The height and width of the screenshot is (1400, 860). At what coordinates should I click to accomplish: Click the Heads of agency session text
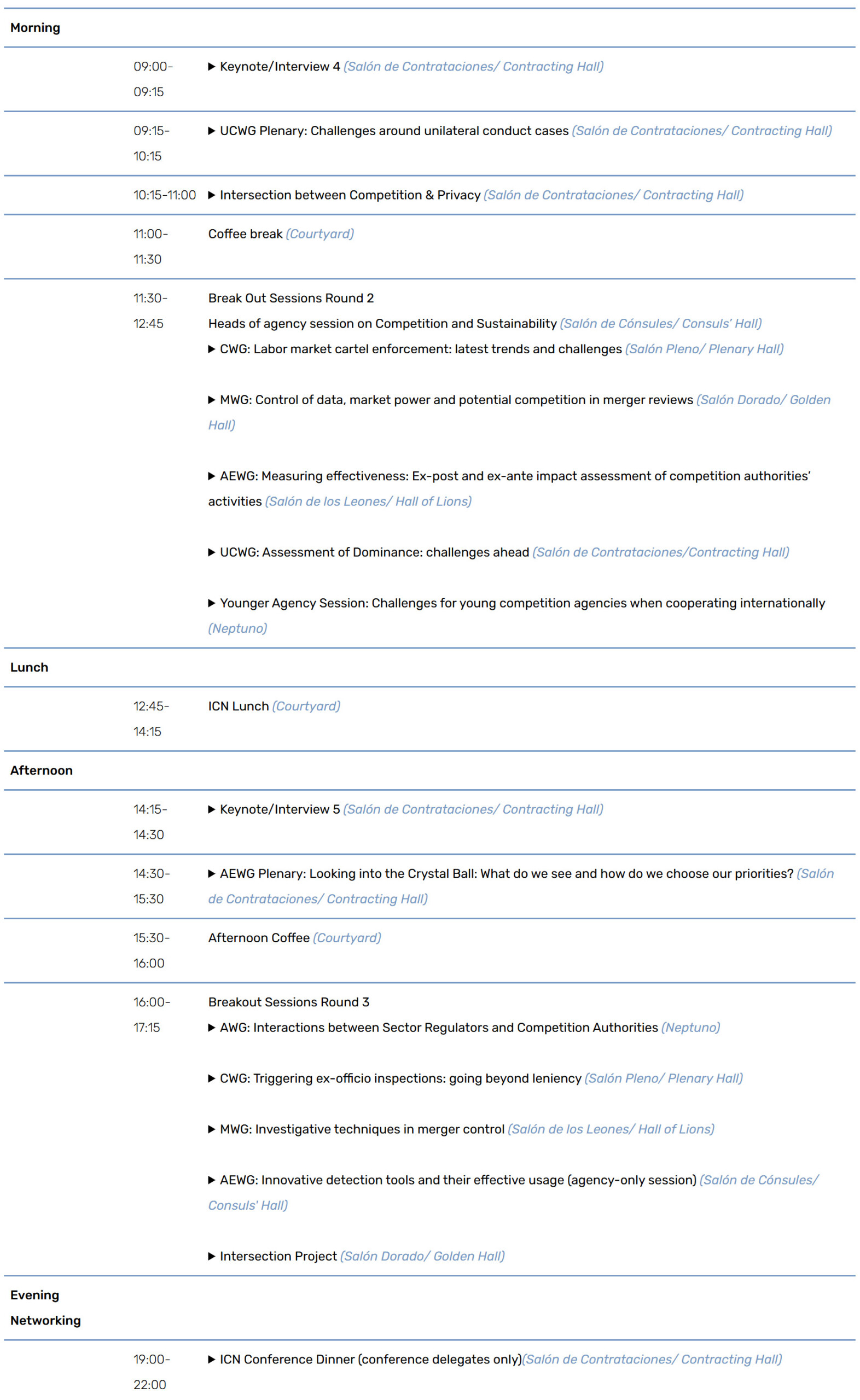382,324
